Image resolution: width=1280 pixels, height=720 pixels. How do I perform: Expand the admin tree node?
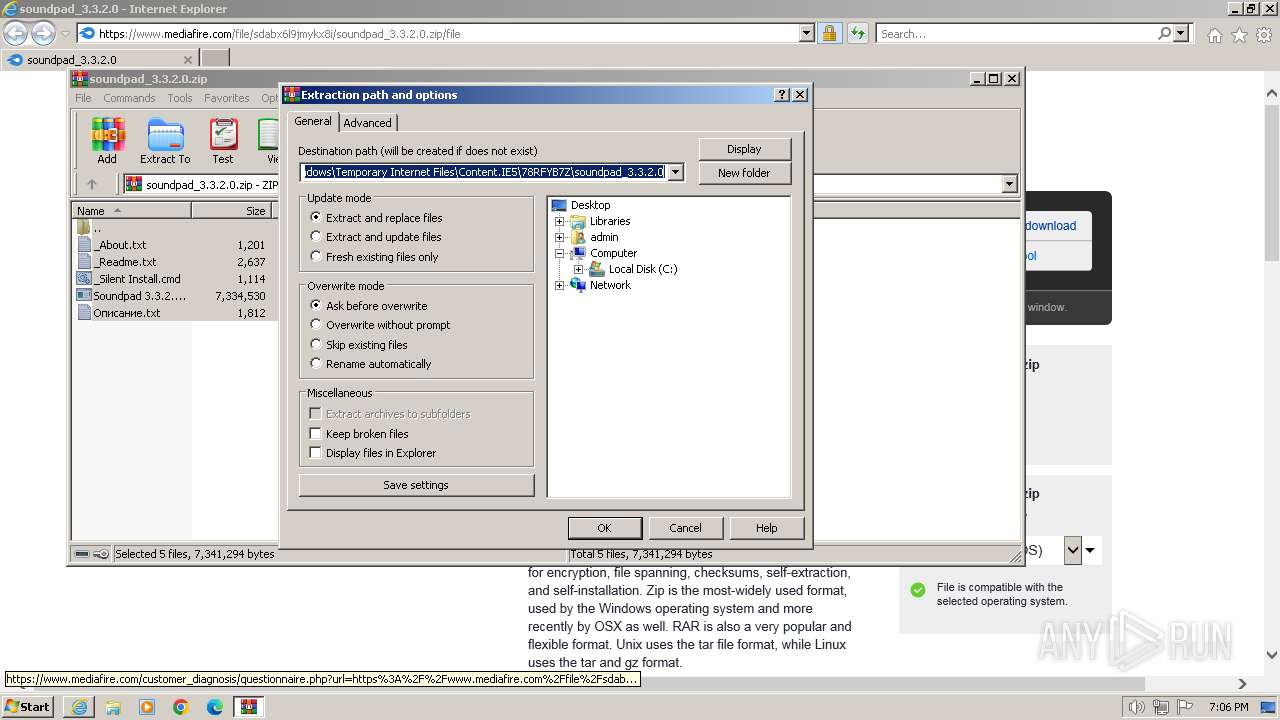coord(560,237)
